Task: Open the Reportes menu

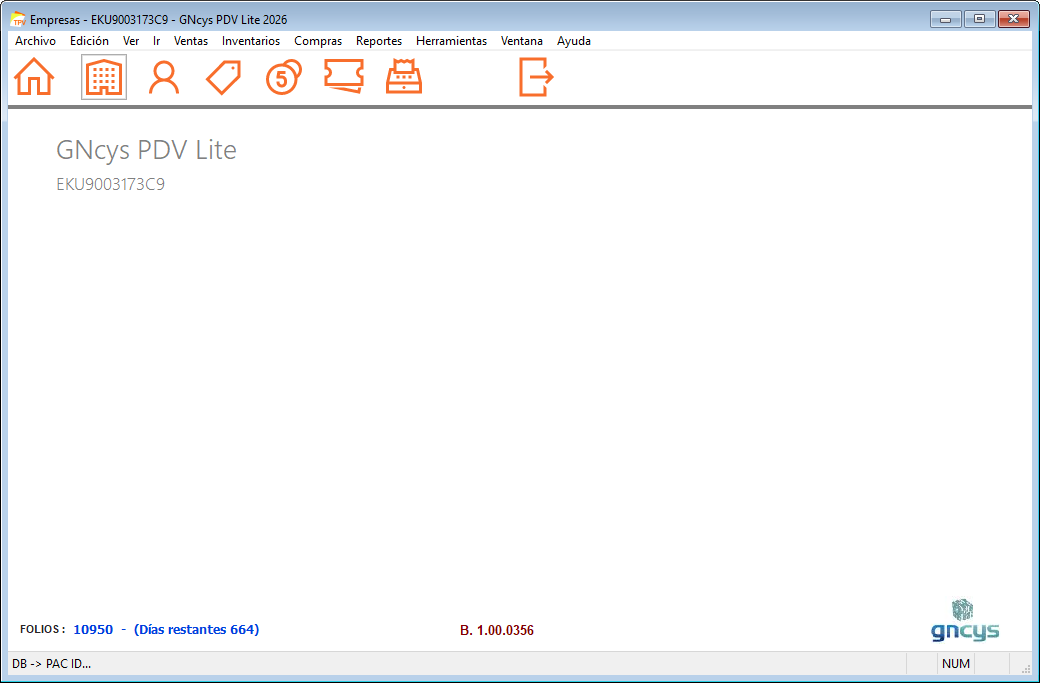Action: pyautogui.click(x=379, y=41)
